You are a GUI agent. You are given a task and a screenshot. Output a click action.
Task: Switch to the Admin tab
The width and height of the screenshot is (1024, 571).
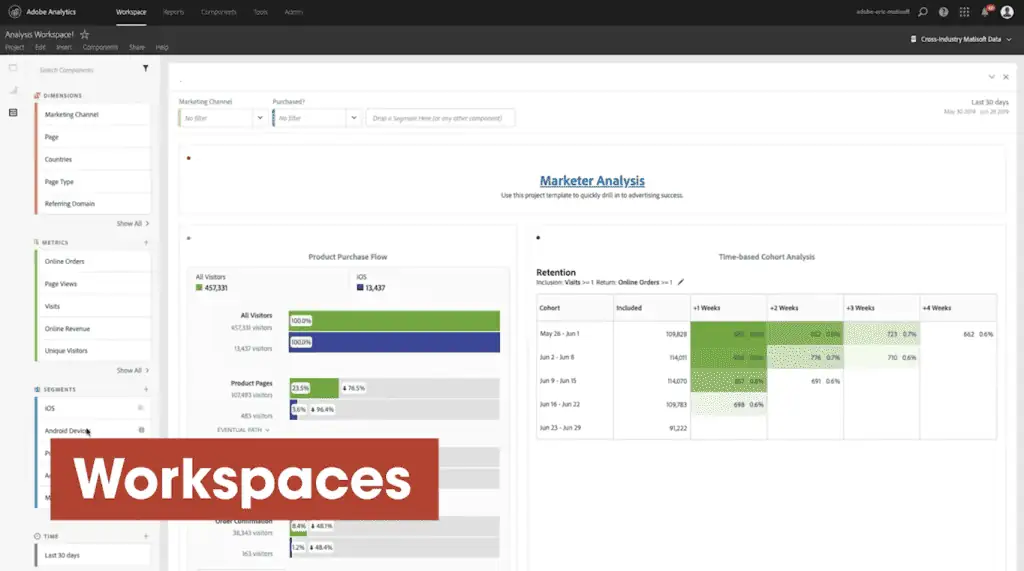click(x=293, y=12)
